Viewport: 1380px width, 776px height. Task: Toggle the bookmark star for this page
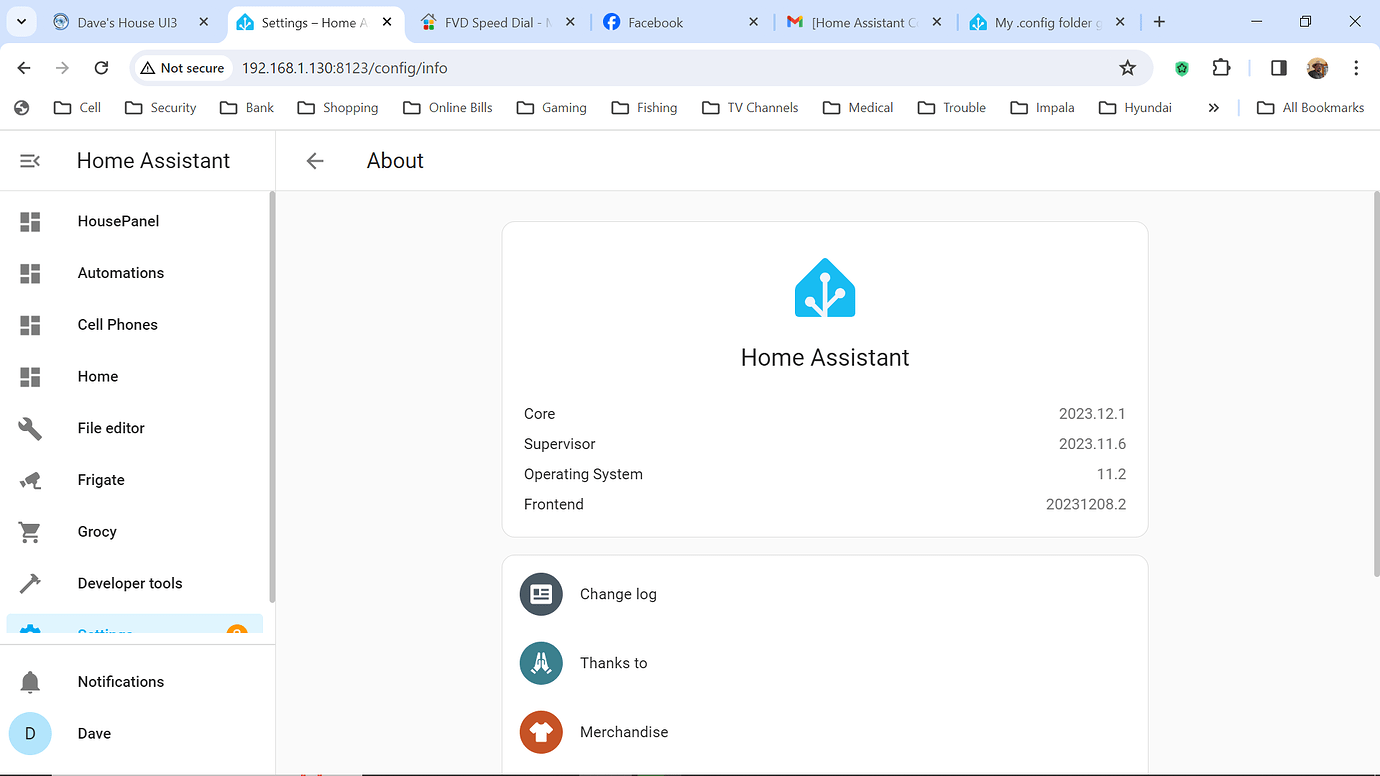pos(1128,68)
